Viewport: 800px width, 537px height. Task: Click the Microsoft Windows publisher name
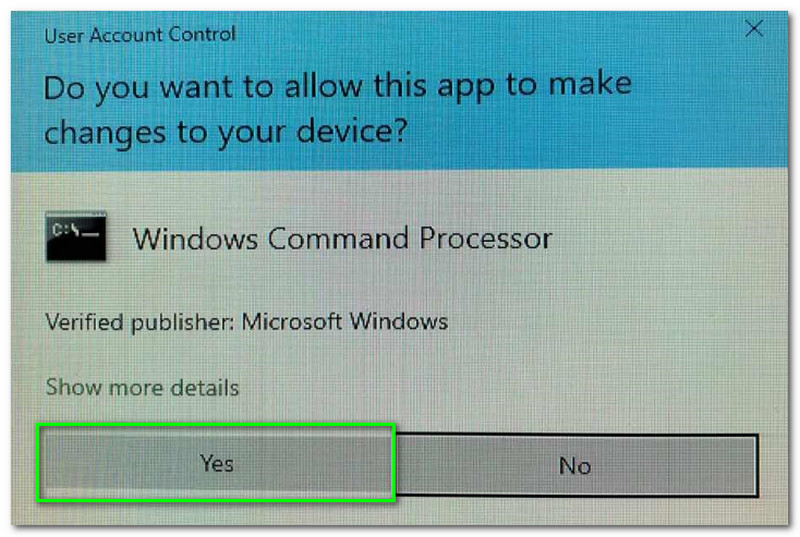[344, 322]
